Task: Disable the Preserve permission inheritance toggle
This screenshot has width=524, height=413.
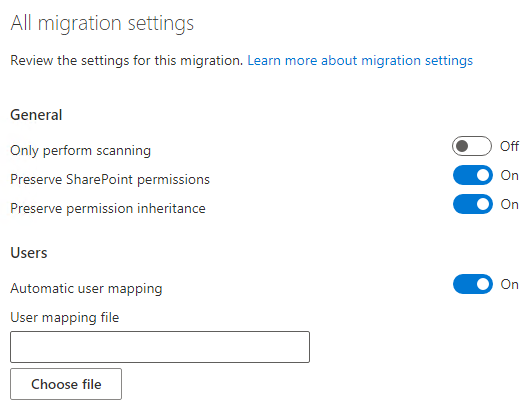Action: [x=473, y=204]
